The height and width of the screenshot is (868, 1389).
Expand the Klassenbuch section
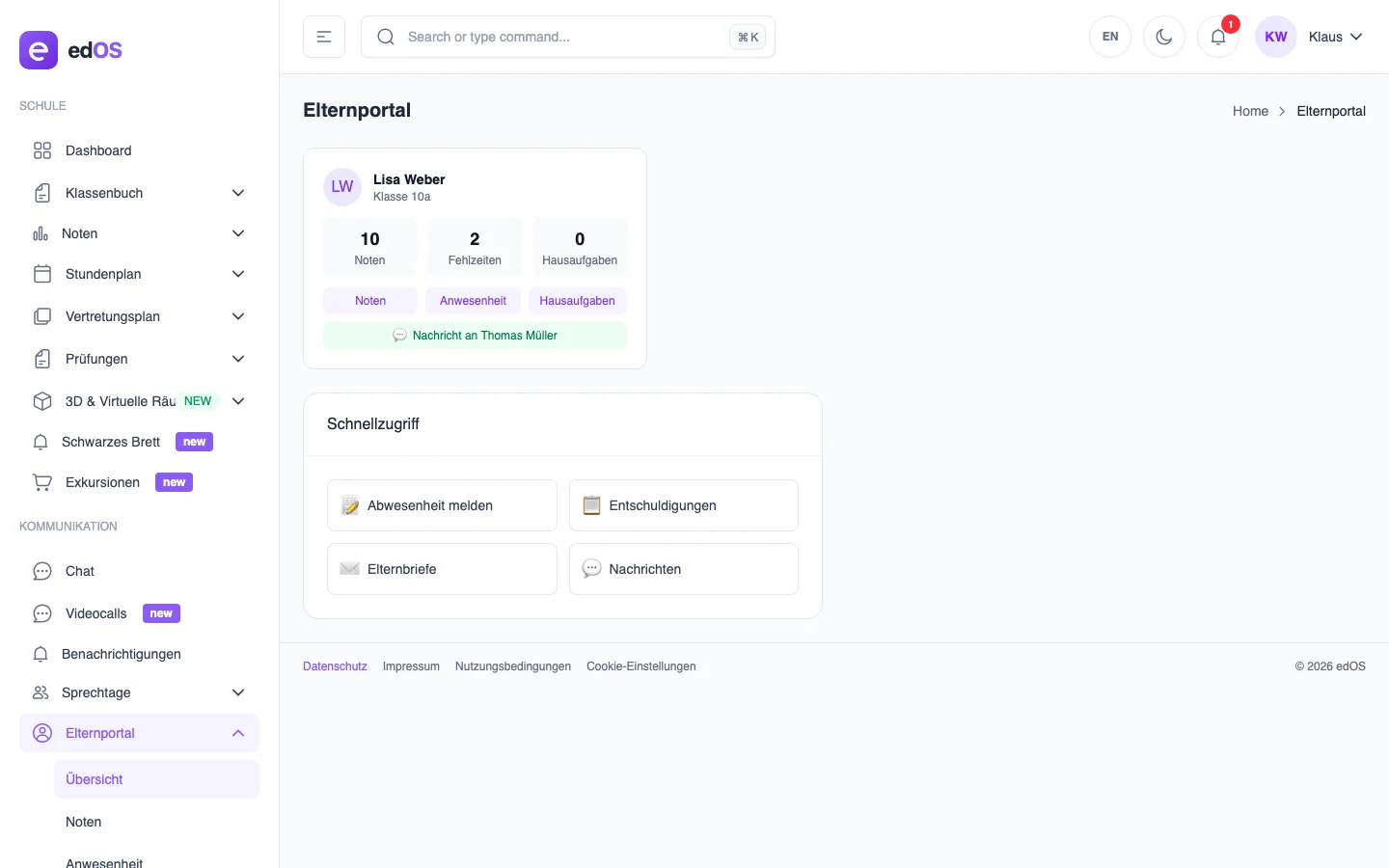point(237,193)
